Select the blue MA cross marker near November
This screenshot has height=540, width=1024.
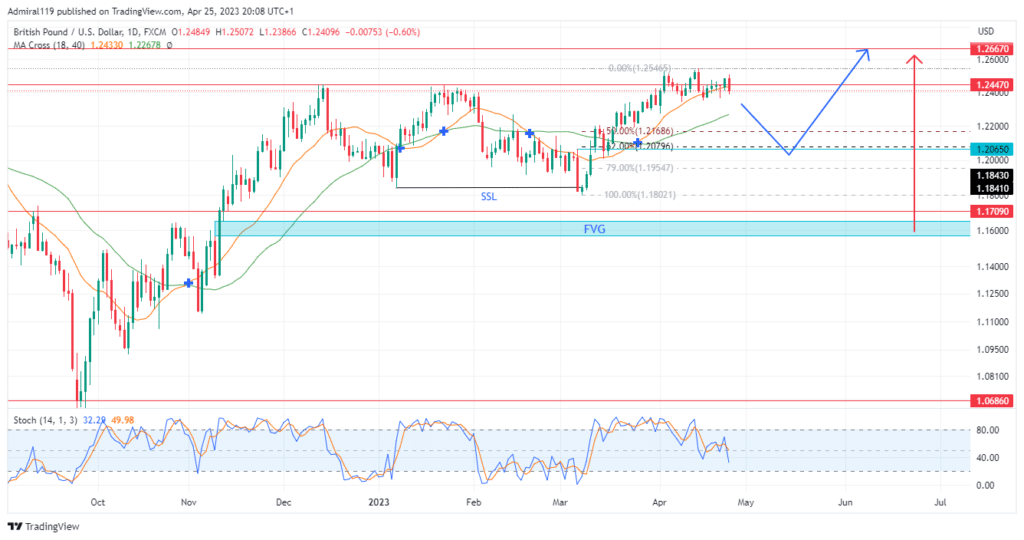click(189, 283)
